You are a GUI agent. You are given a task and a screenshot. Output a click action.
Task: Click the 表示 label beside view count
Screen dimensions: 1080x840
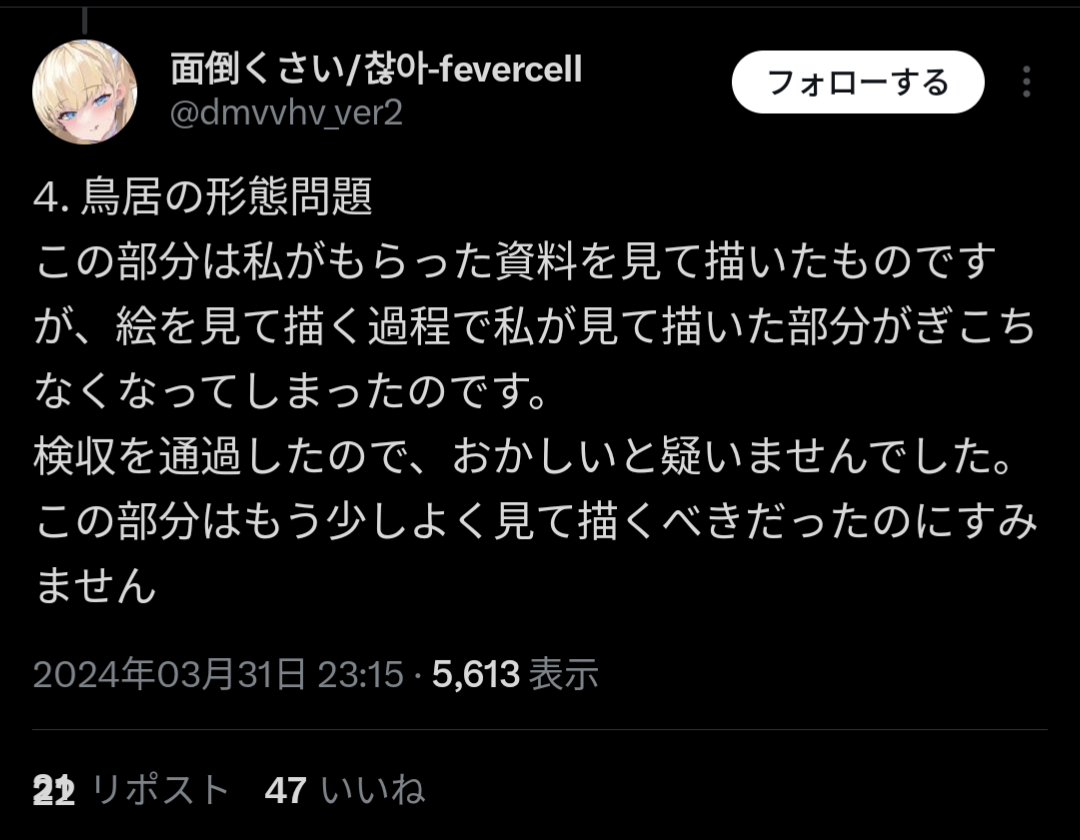563,674
